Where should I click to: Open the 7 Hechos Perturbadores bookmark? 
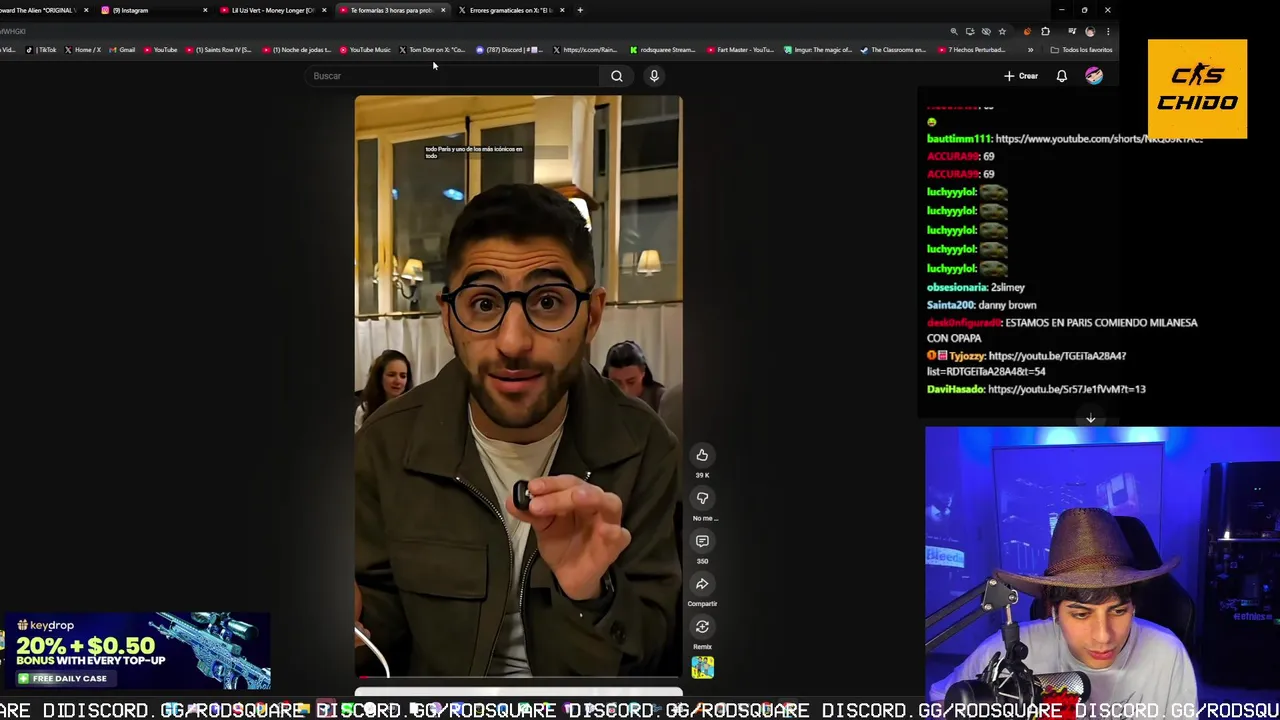pos(972,50)
